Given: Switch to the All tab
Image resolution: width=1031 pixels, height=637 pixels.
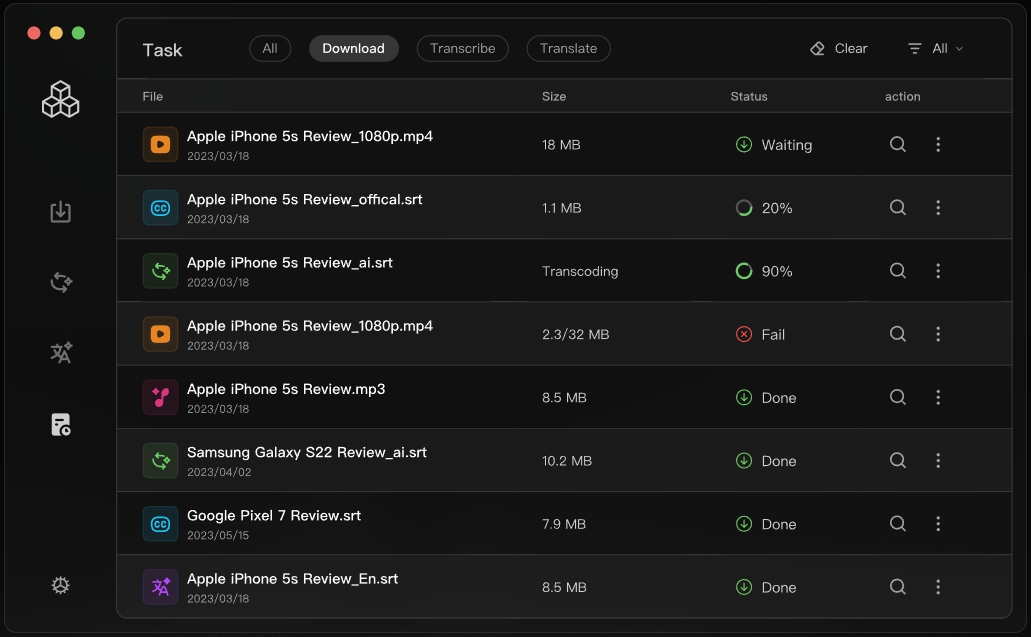Looking at the screenshot, I should point(270,49).
